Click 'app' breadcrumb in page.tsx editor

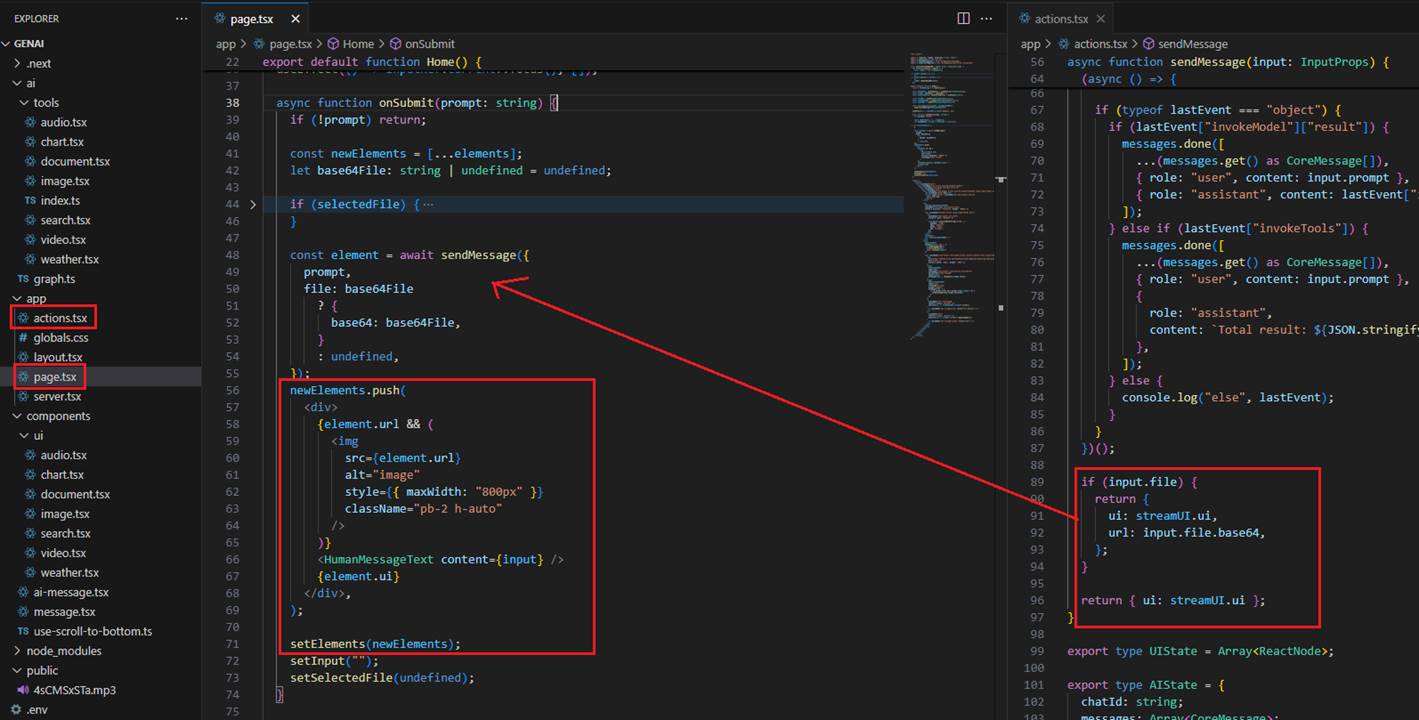coord(226,44)
